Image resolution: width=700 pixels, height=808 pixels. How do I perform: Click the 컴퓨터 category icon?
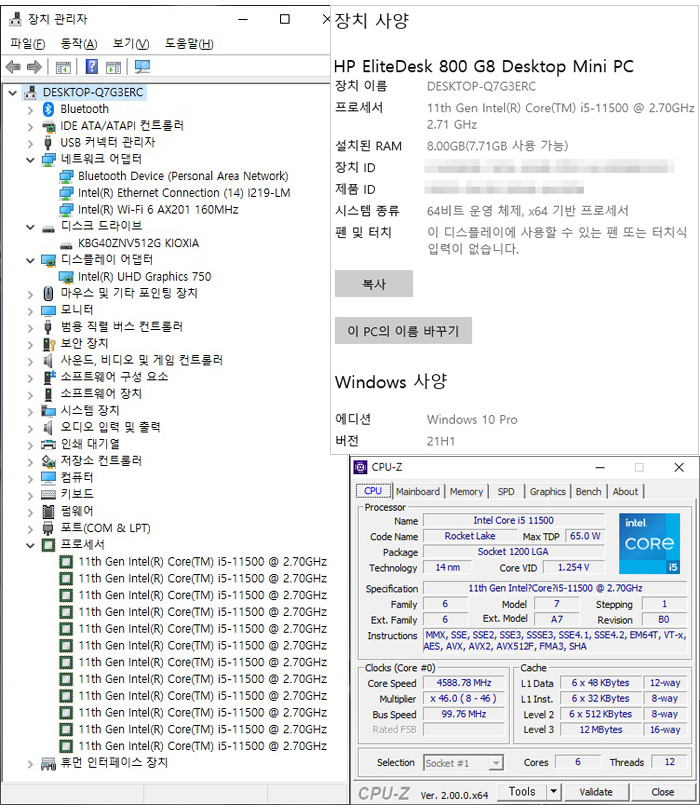[x=48, y=478]
